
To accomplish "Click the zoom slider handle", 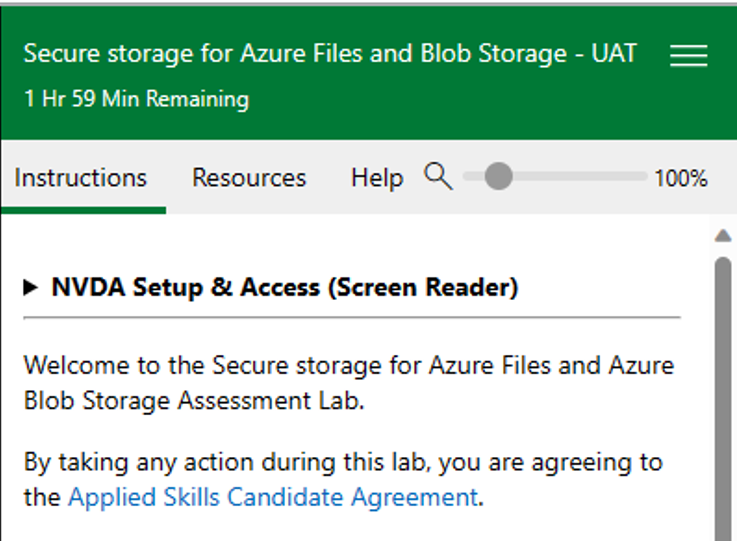I will (497, 177).
